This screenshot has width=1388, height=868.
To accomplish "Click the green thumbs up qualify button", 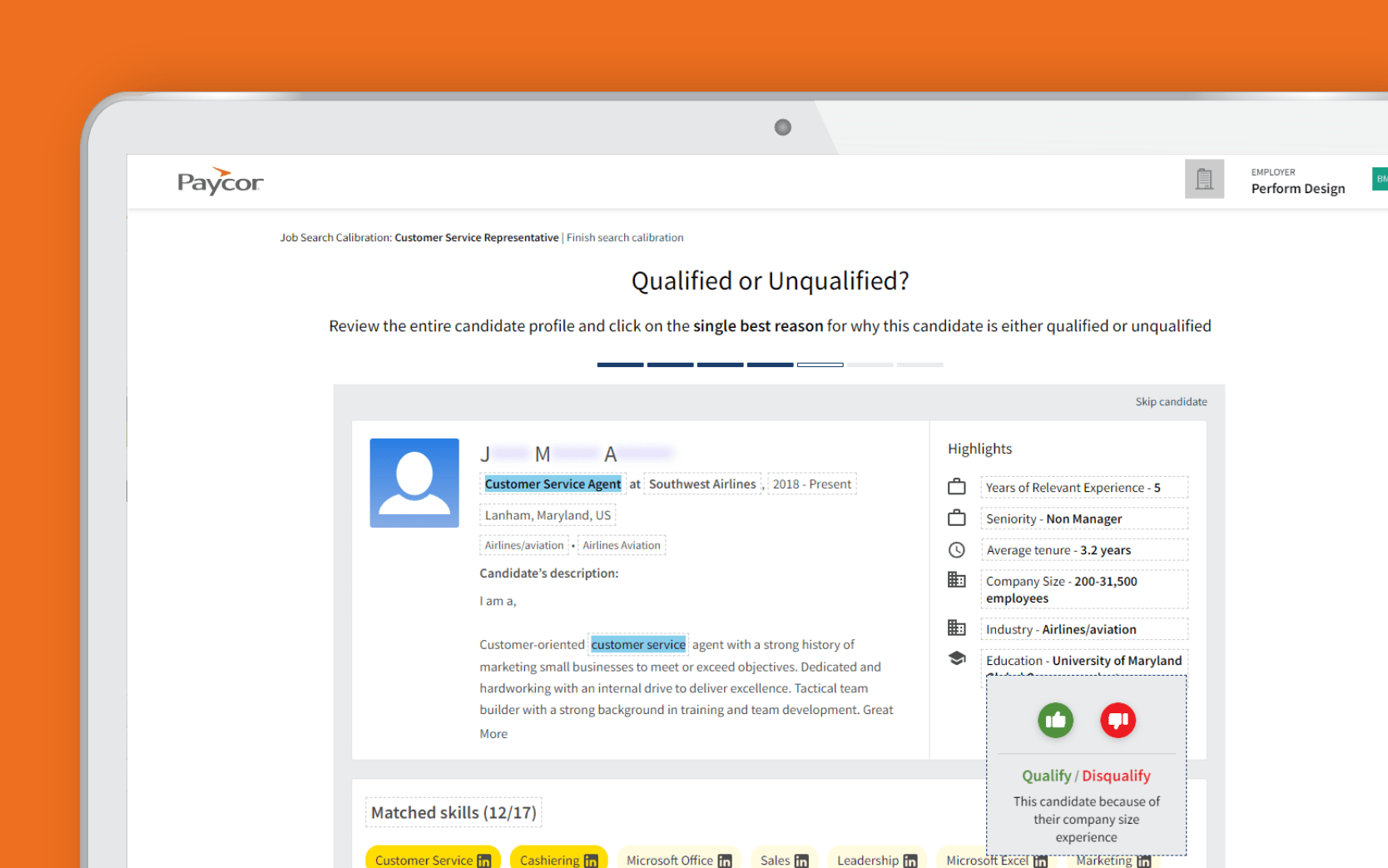I will [1055, 720].
